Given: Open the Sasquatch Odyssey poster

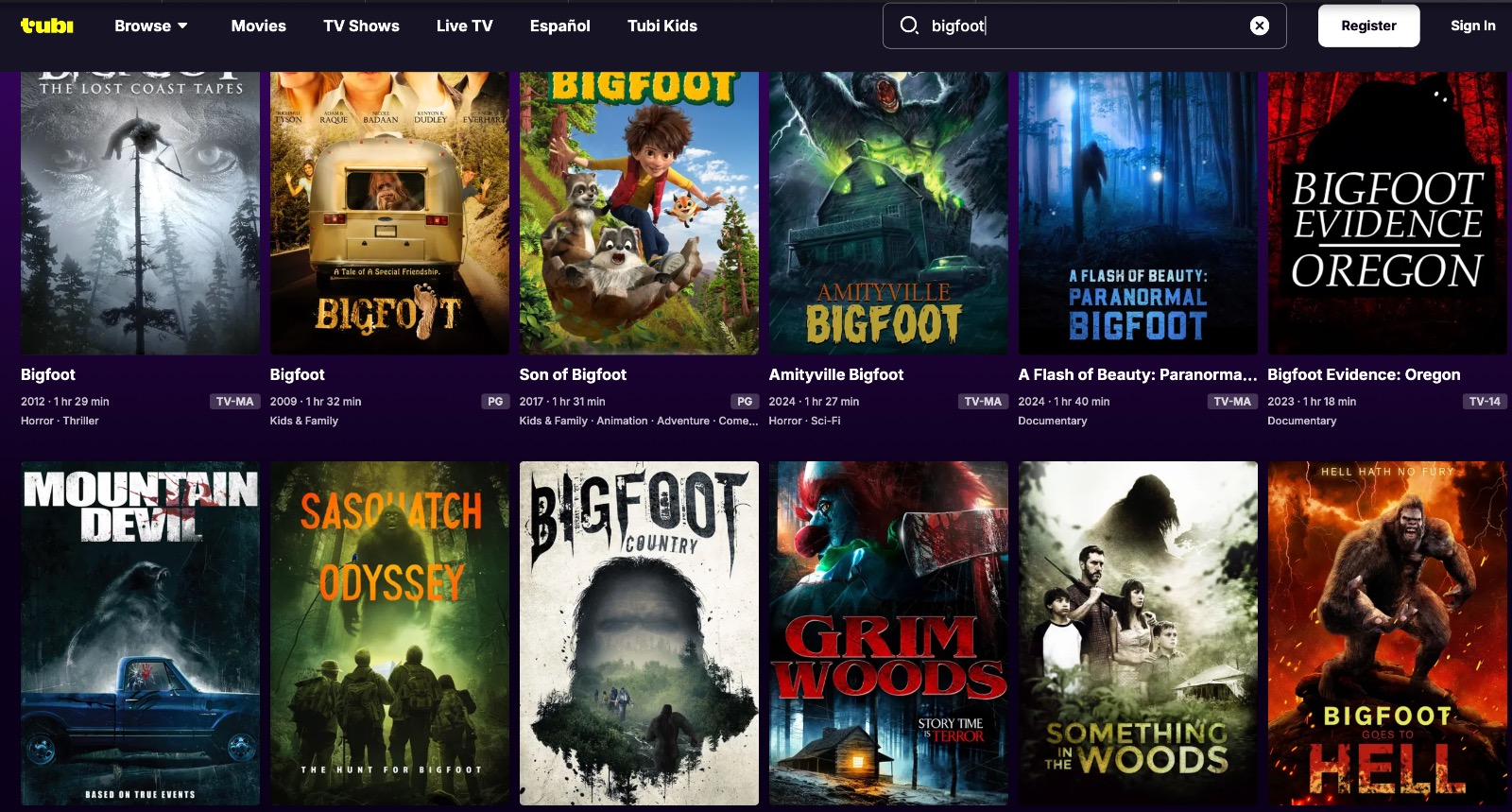Looking at the screenshot, I should [389, 633].
